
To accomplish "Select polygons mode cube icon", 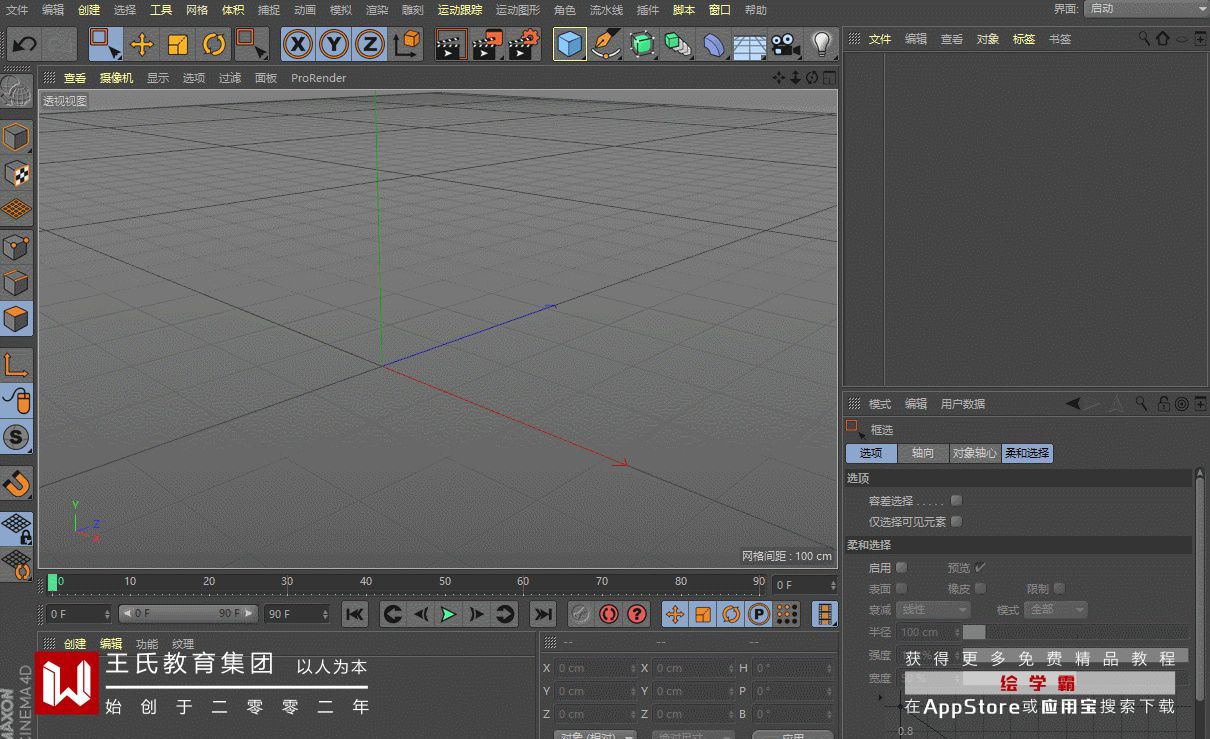I will pyautogui.click(x=17, y=319).
